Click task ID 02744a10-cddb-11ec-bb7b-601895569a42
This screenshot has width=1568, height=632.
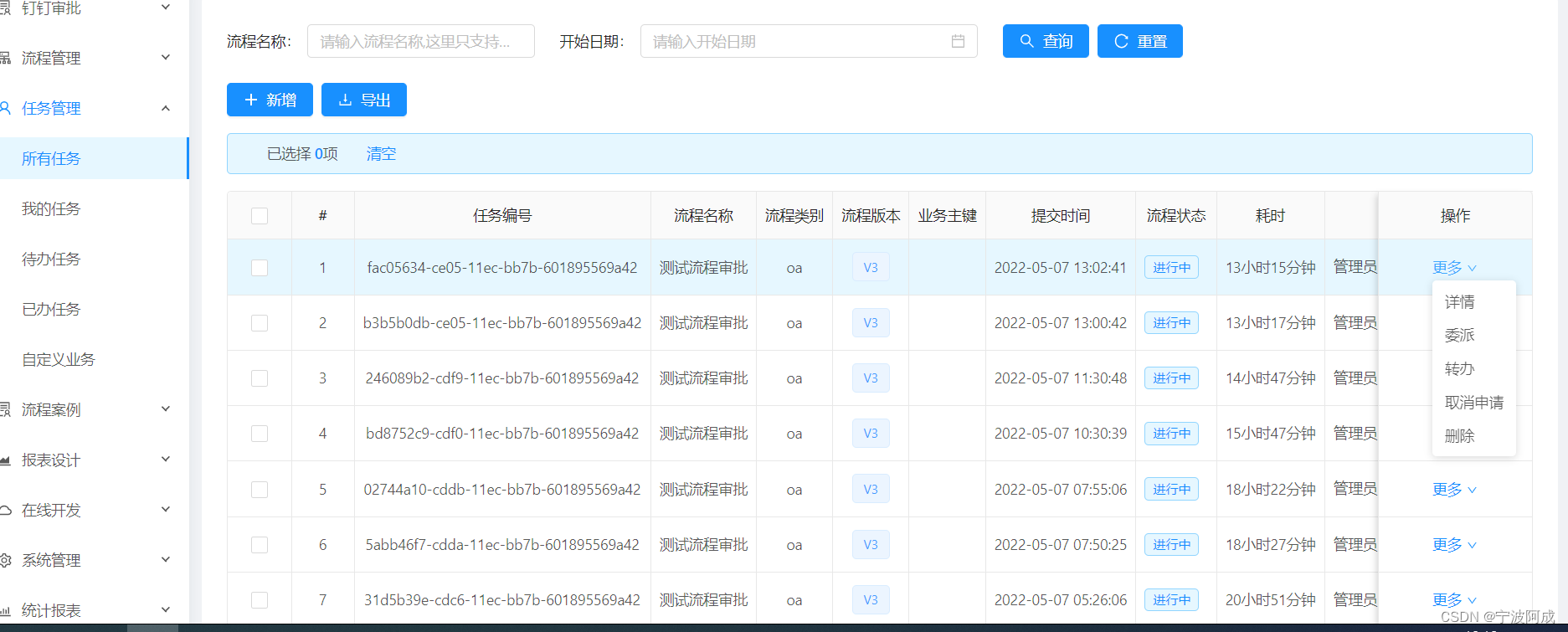click(x=502, y=490)
